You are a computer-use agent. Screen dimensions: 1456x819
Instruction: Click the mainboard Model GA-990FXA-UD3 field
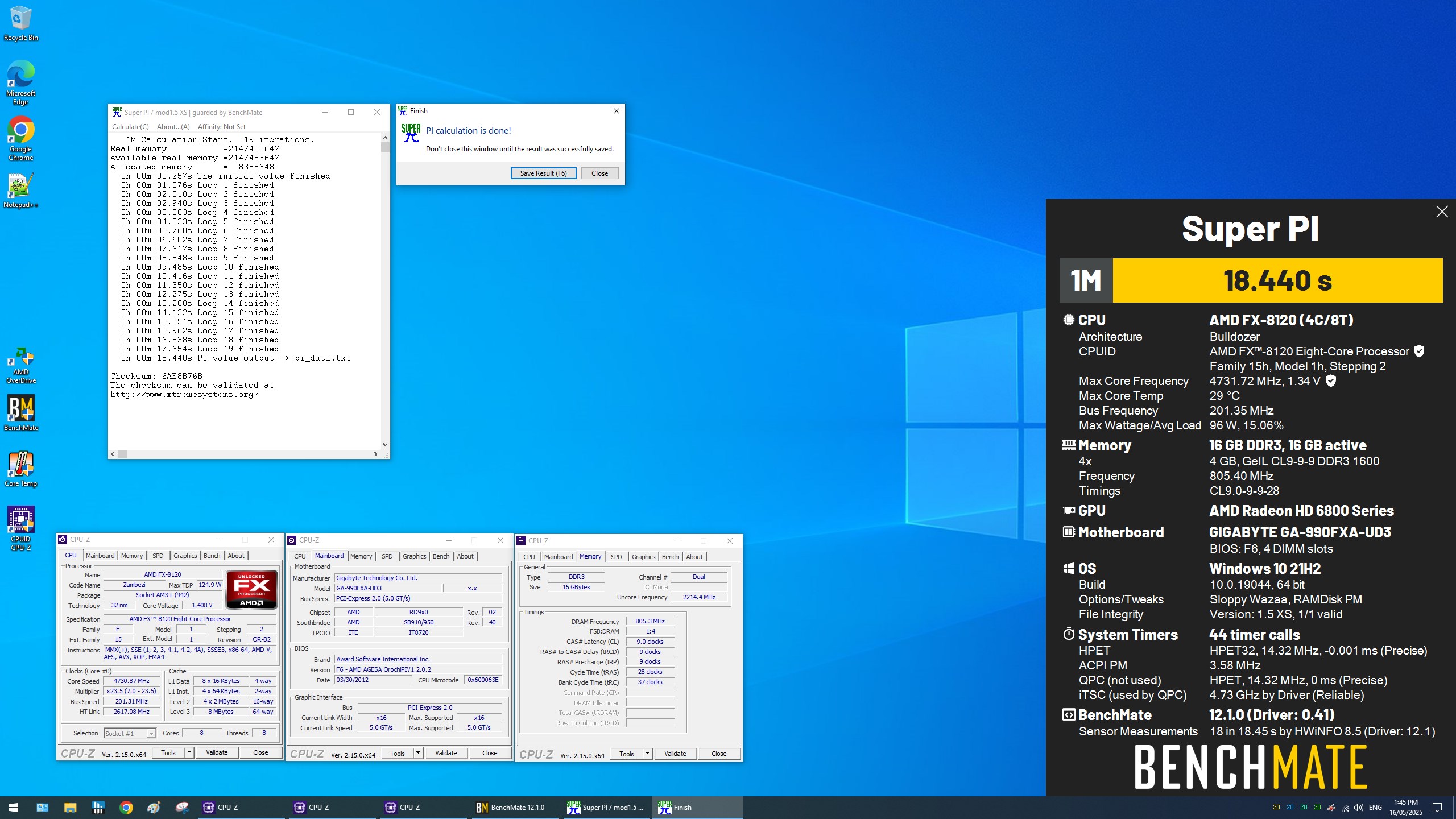pyautogui.click(x=387, y=588)
